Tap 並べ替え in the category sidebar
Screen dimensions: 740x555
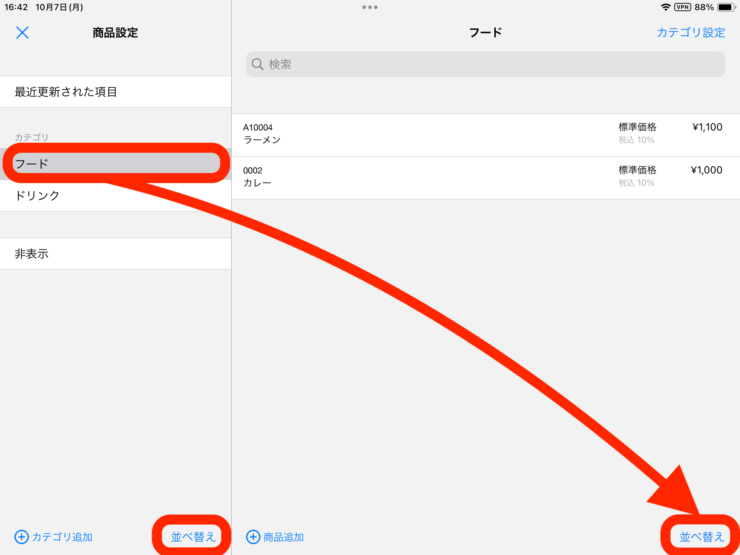pos(193,537)
